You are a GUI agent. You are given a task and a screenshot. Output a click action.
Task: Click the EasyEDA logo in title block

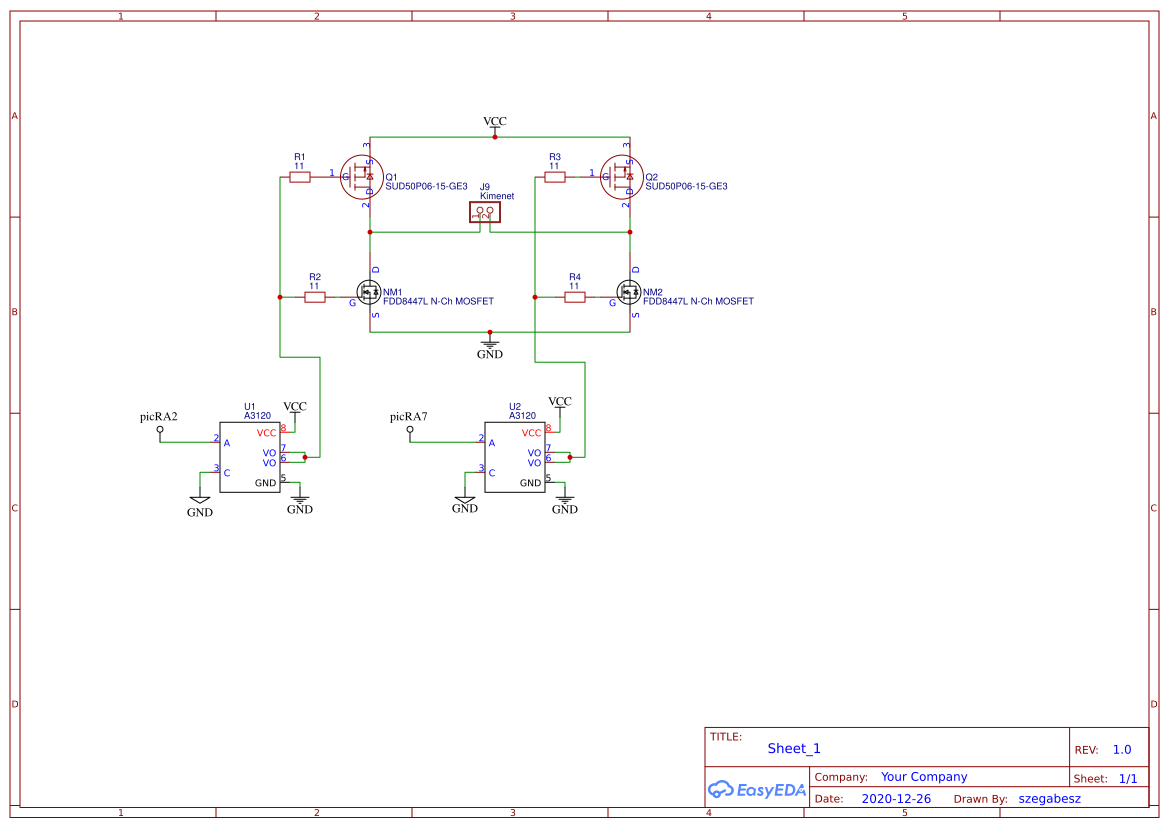(757, 790)
